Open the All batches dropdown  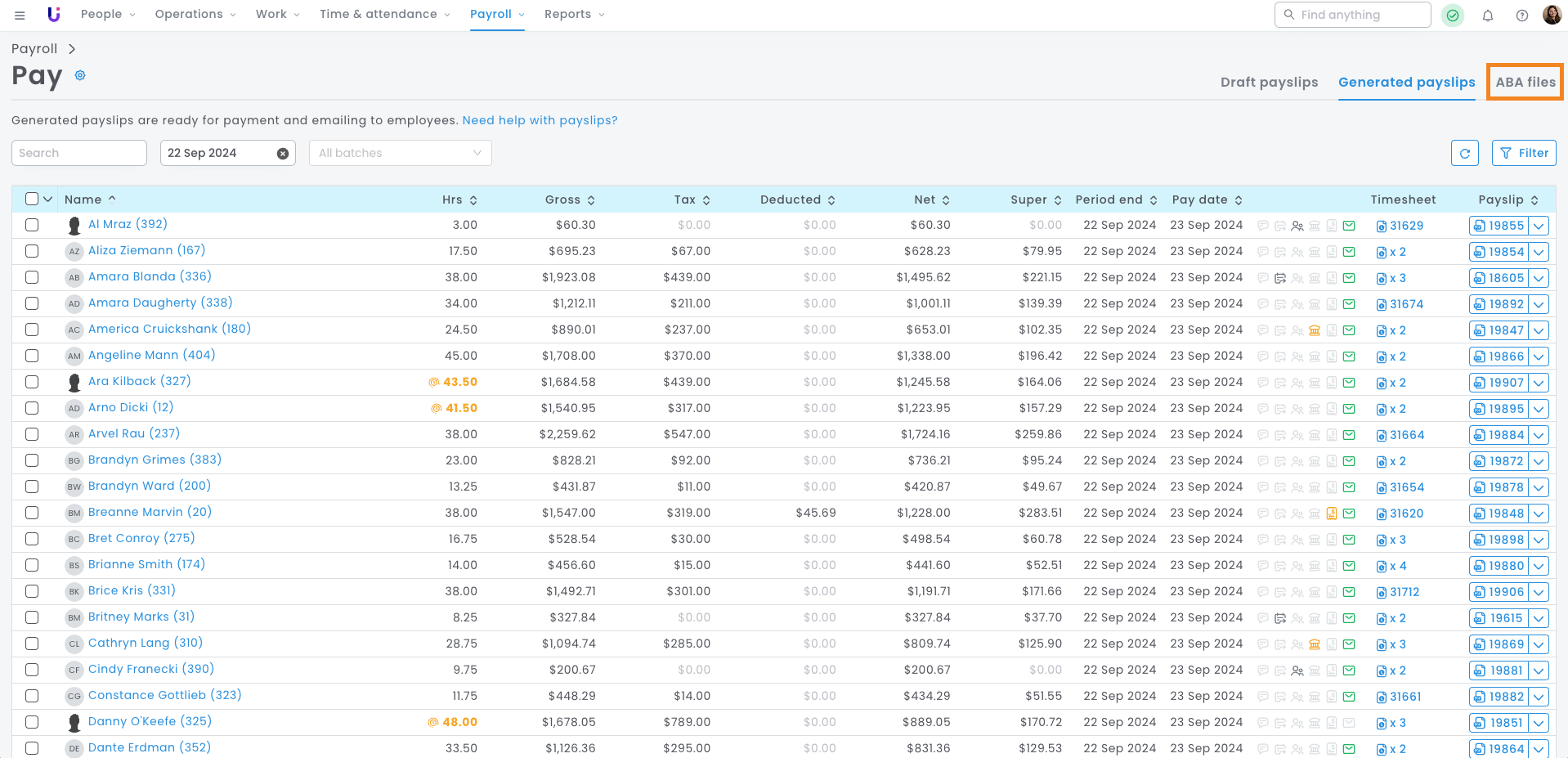[400, 153]
